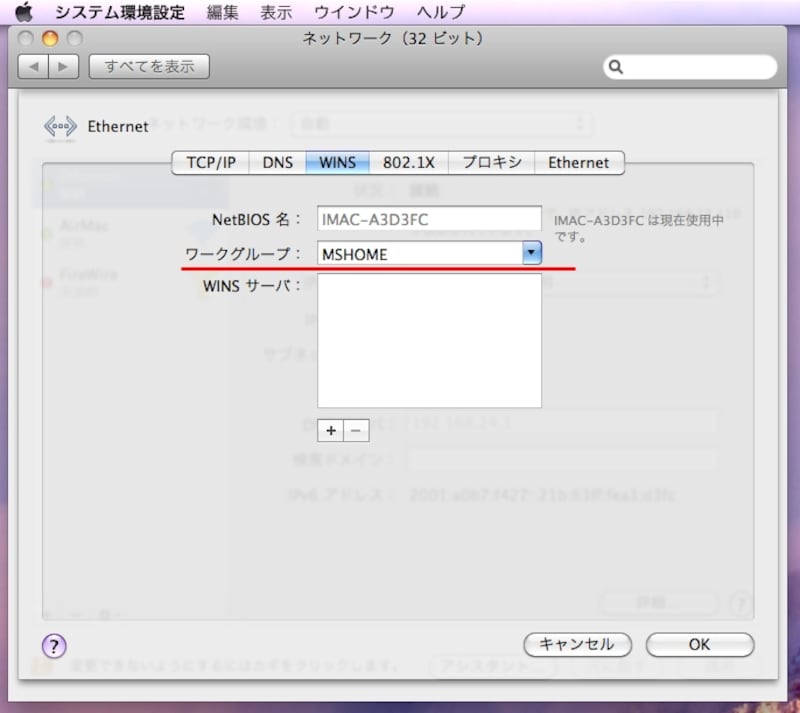
Task: Click the forward navigation arrow
Action: tap(63, 67)
